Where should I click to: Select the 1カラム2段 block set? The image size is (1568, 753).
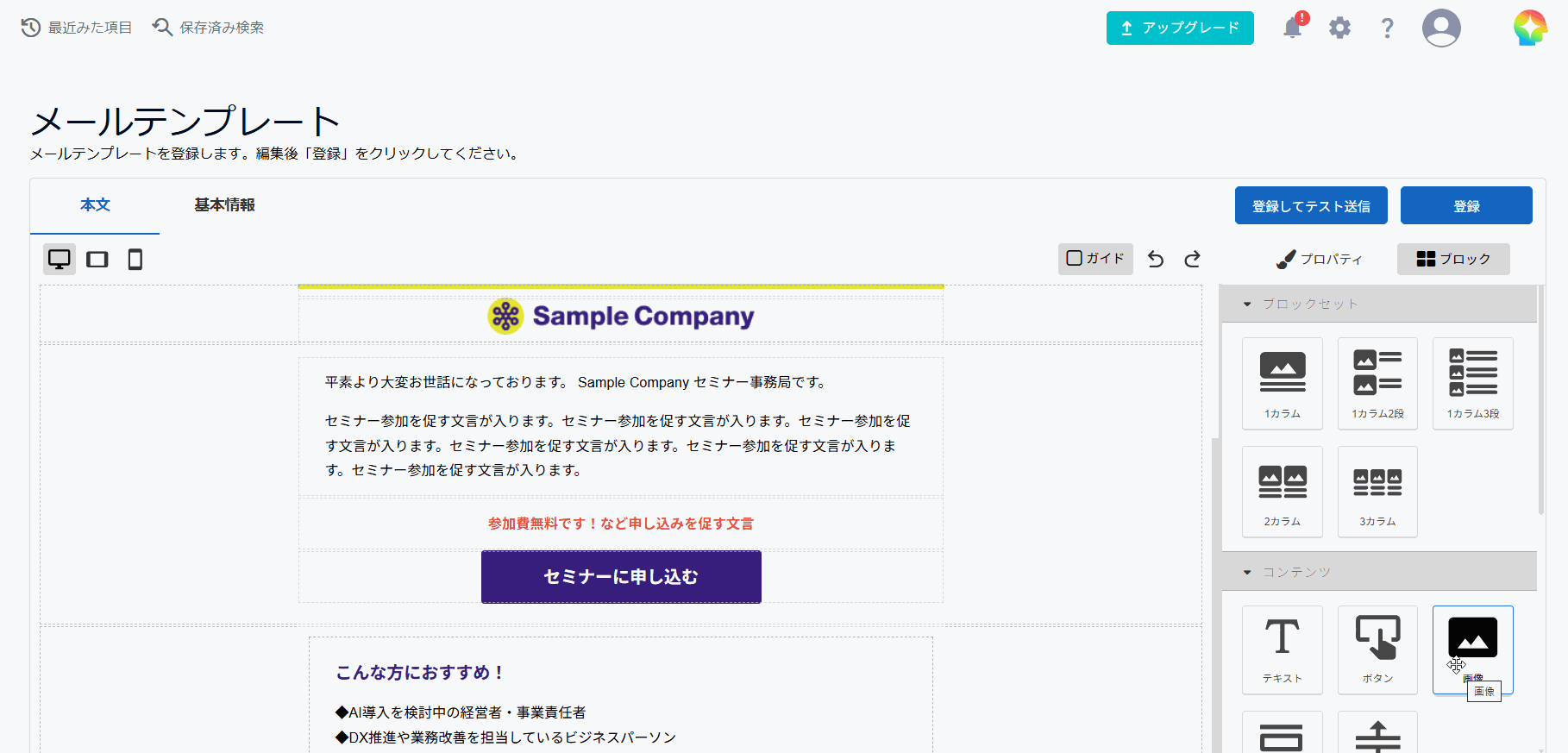tap(1377, 384)
